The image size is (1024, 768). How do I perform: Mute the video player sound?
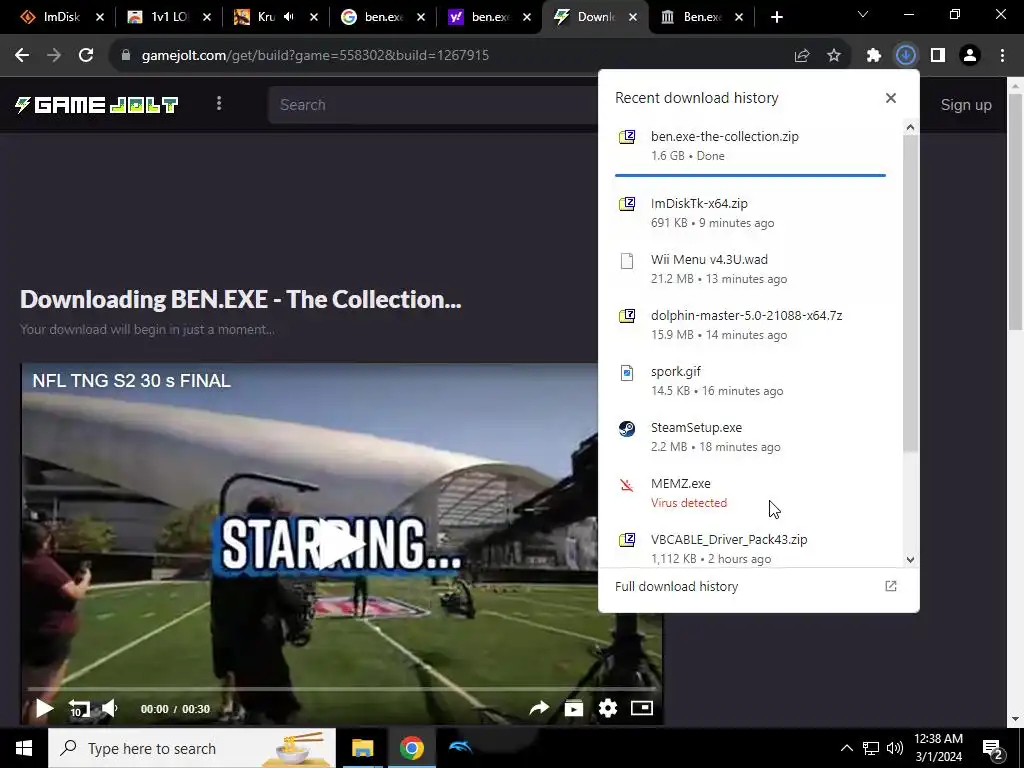pos(110,708)
